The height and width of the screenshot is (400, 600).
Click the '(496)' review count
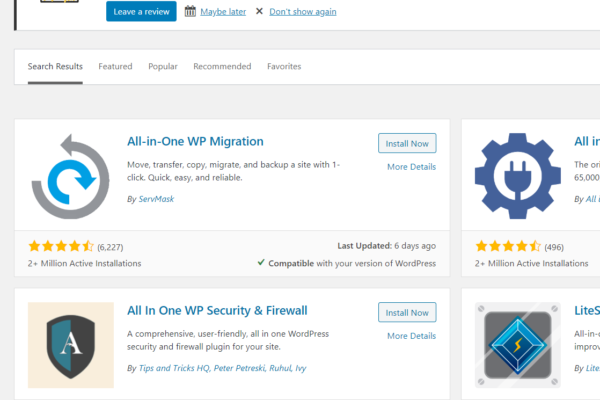click(554, 247)
